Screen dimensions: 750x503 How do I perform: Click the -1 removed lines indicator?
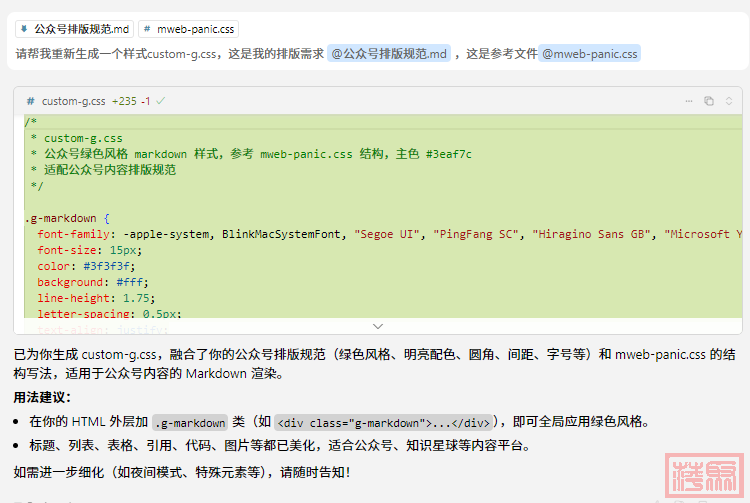(x=146, y=101)
